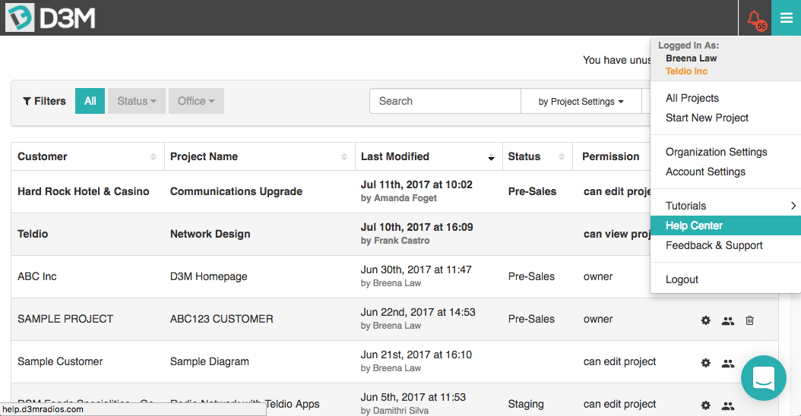This screenshot has height=416, width=801.
Task: Click the Permission column header
Action: pyautogui.click(x=610, y=157)
